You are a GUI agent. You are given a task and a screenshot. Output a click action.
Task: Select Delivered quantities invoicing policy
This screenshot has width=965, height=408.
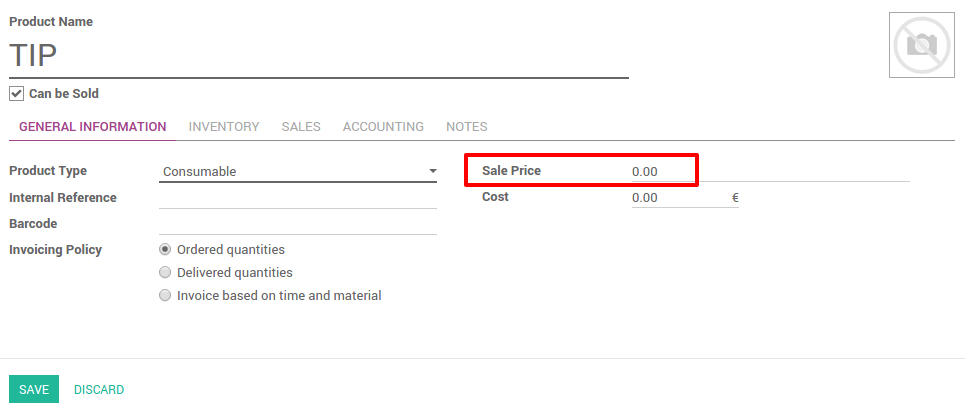coord(165,273)
